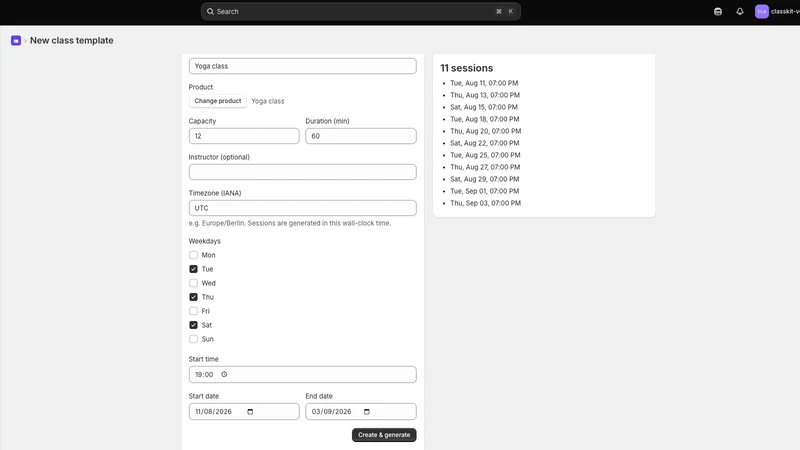Enable the Fri weekday checkbox
This screenshot has height=450, width=800.
(193, 311)
